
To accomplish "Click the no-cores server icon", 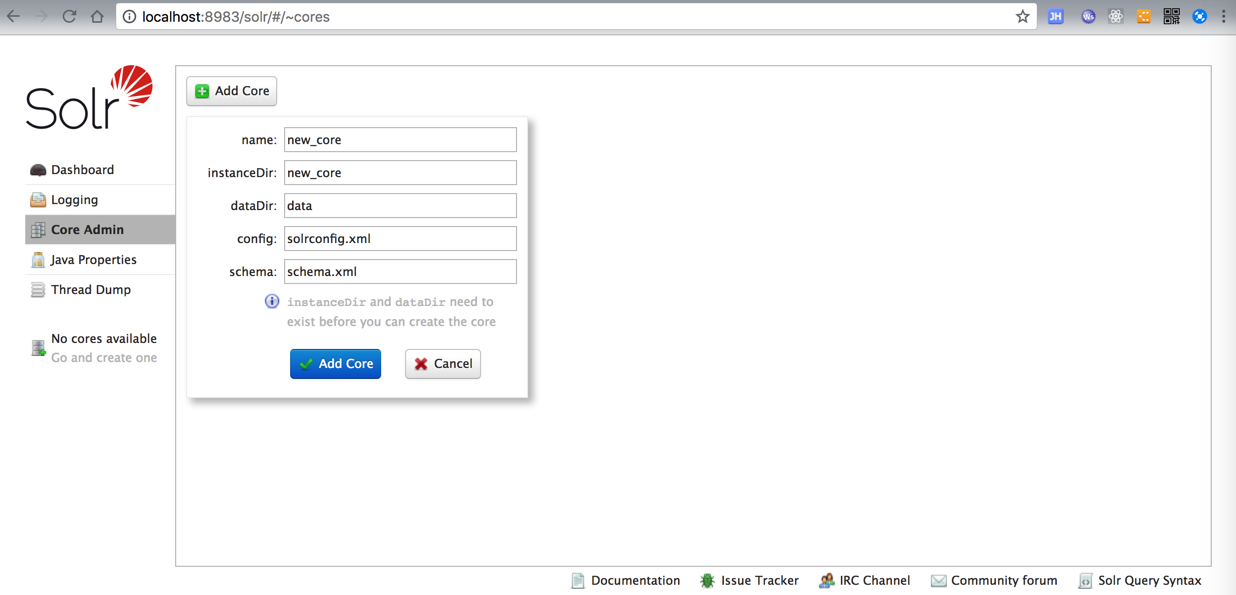I will coord(38,348).
